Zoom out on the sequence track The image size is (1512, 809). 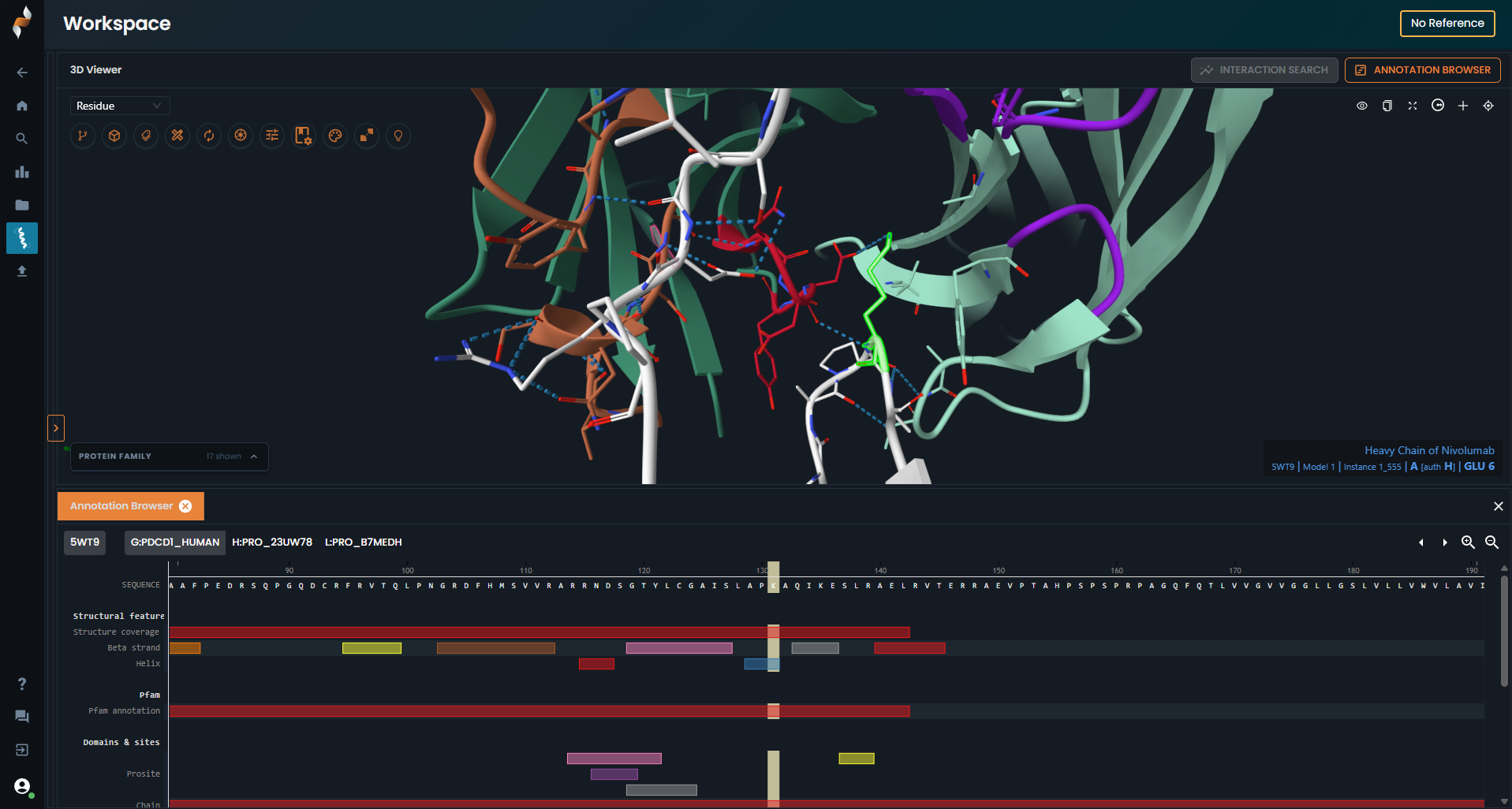pos(1491,542)
